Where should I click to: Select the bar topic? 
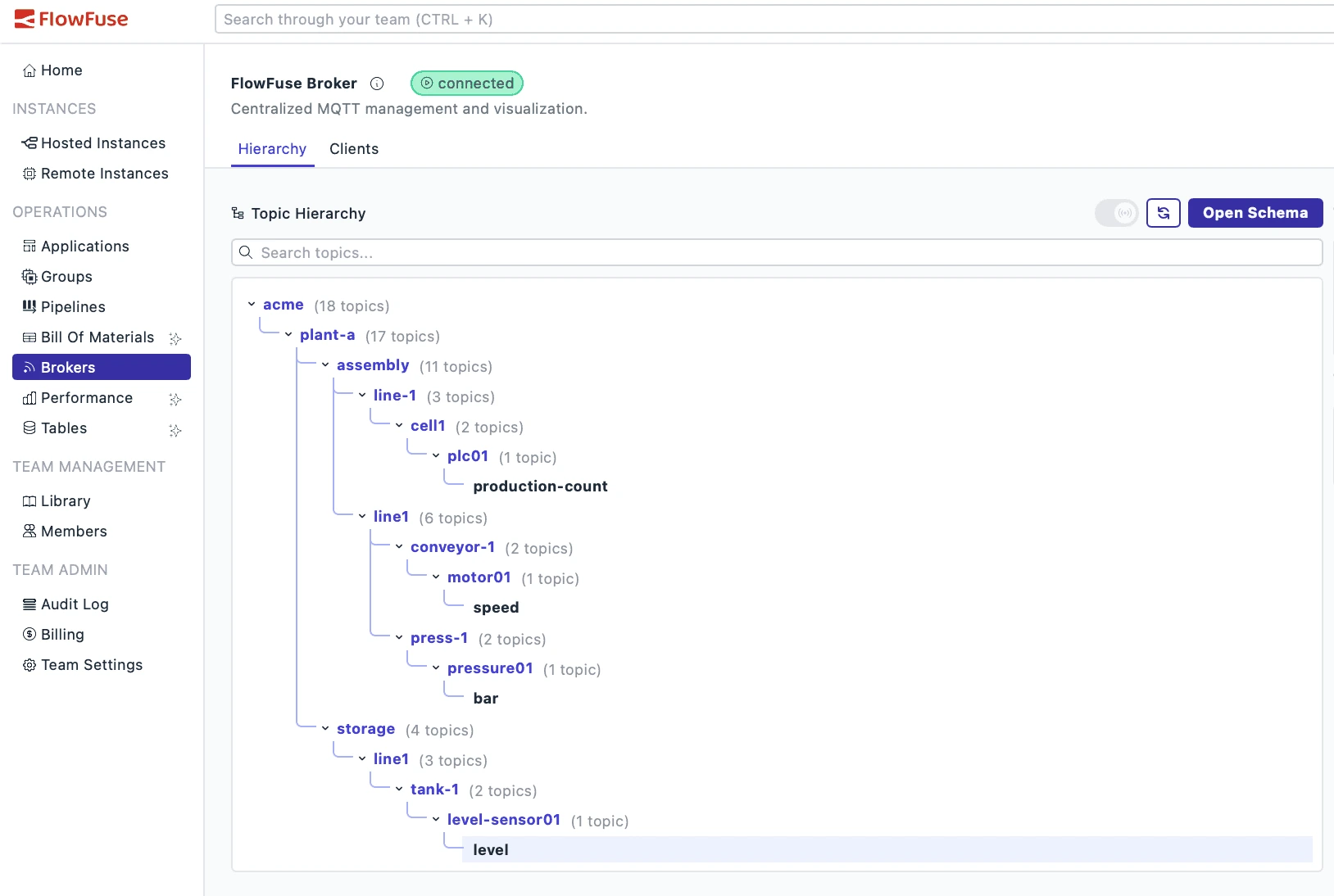(x=486, y=699)
